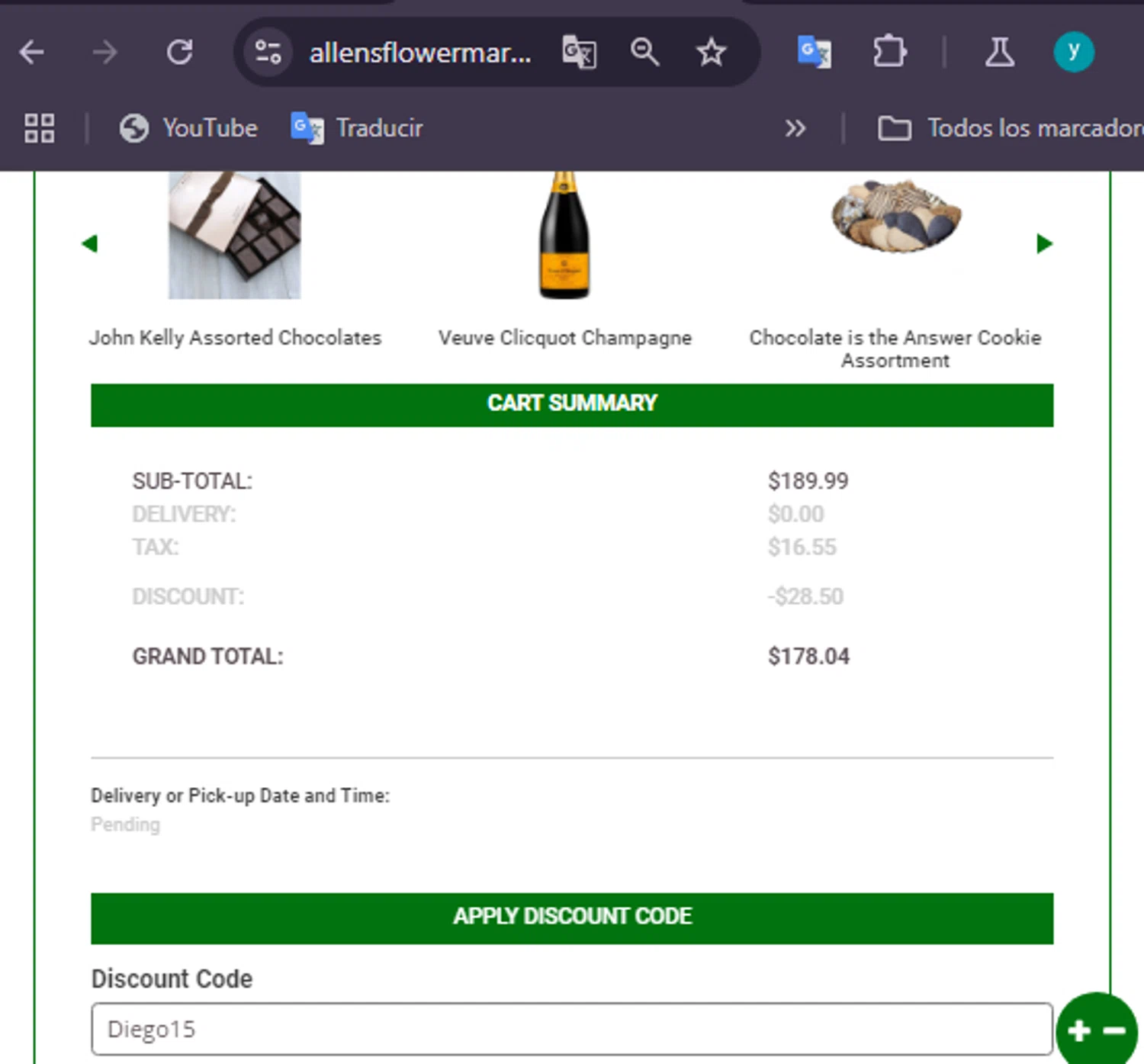
Task: Reload the current page
Action: click(x=179, y=53)
